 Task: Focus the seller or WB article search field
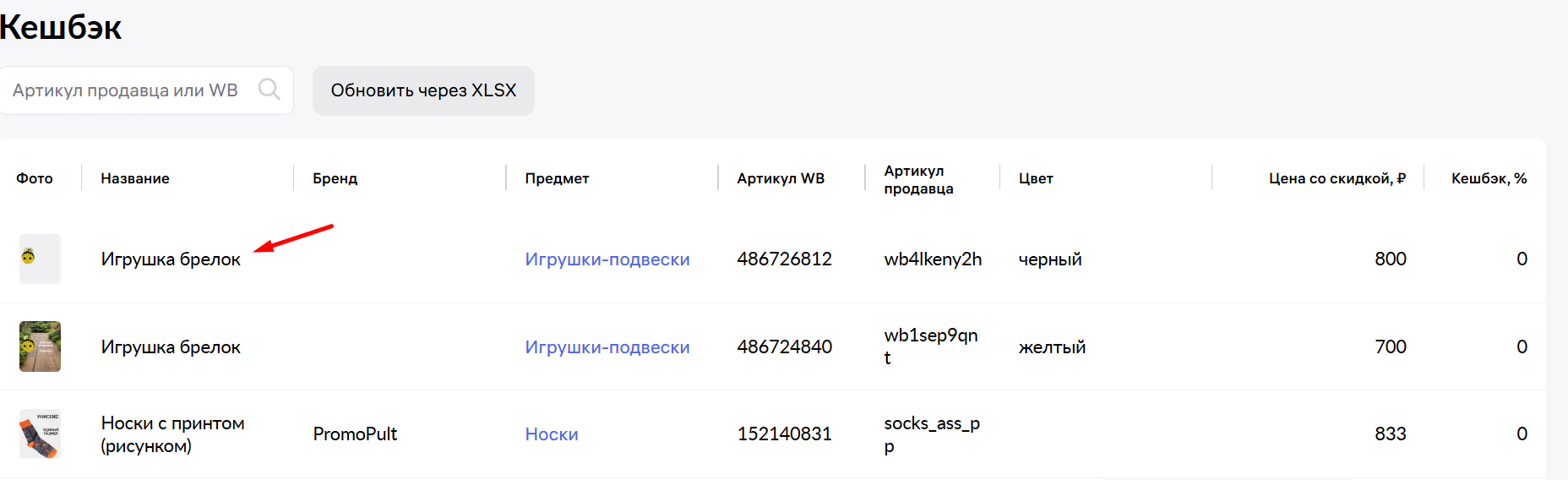[x=145, y=90]
